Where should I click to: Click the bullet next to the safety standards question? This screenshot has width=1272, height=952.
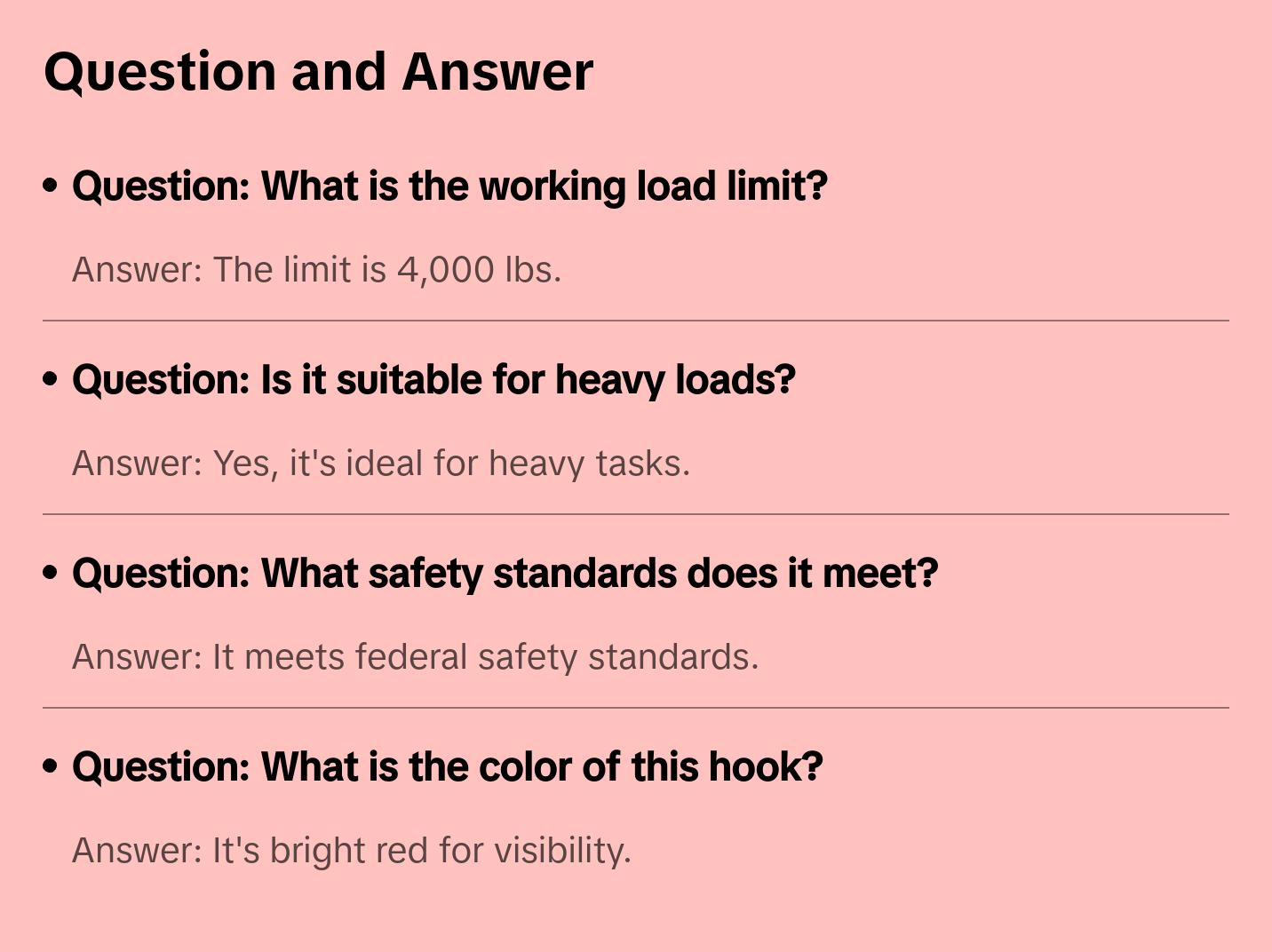pyautogui.click(x=51, y=573)
